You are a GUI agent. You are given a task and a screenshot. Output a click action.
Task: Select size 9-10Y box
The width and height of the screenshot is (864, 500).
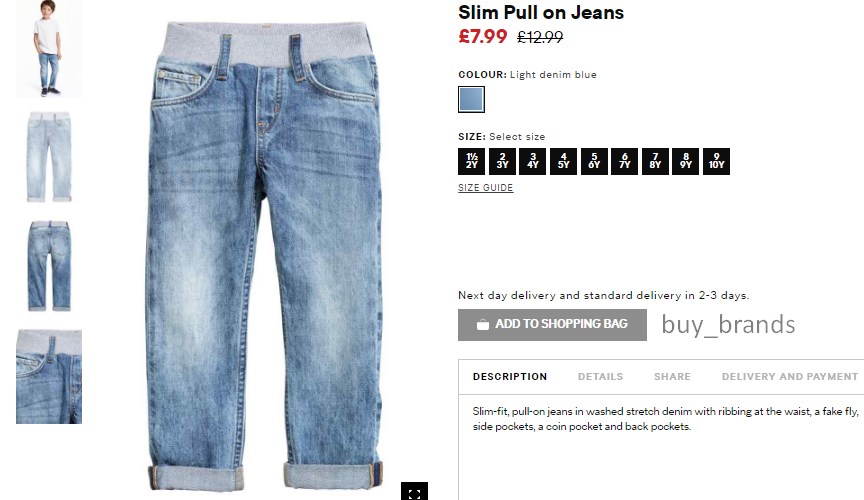point(716,162)
